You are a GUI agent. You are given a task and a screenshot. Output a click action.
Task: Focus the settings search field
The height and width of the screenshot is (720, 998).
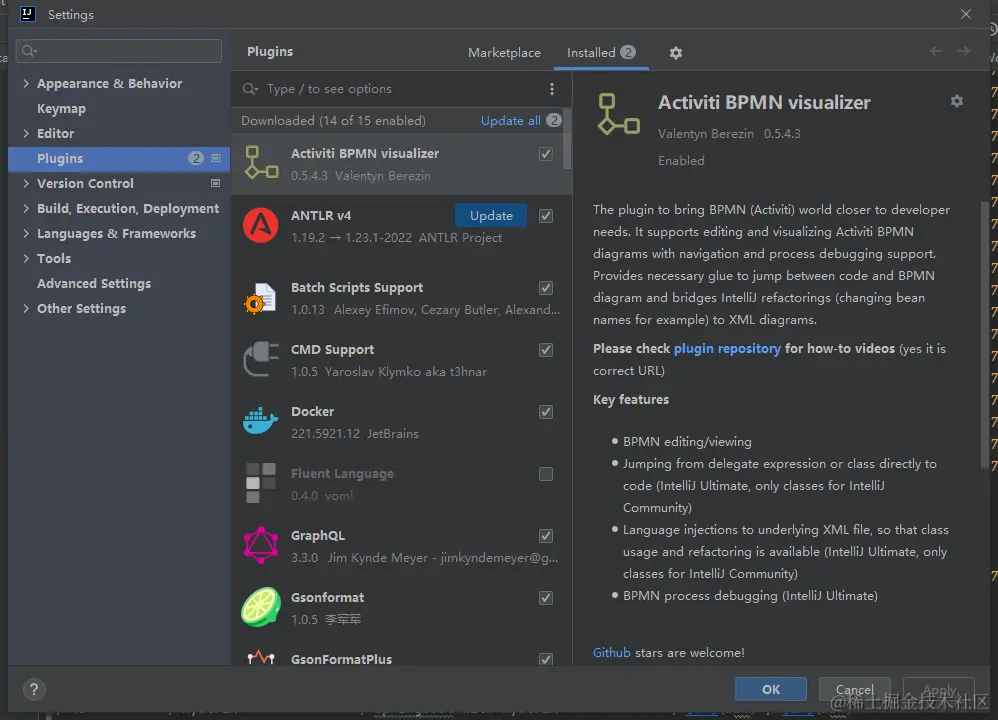click(x=119, y=51)
